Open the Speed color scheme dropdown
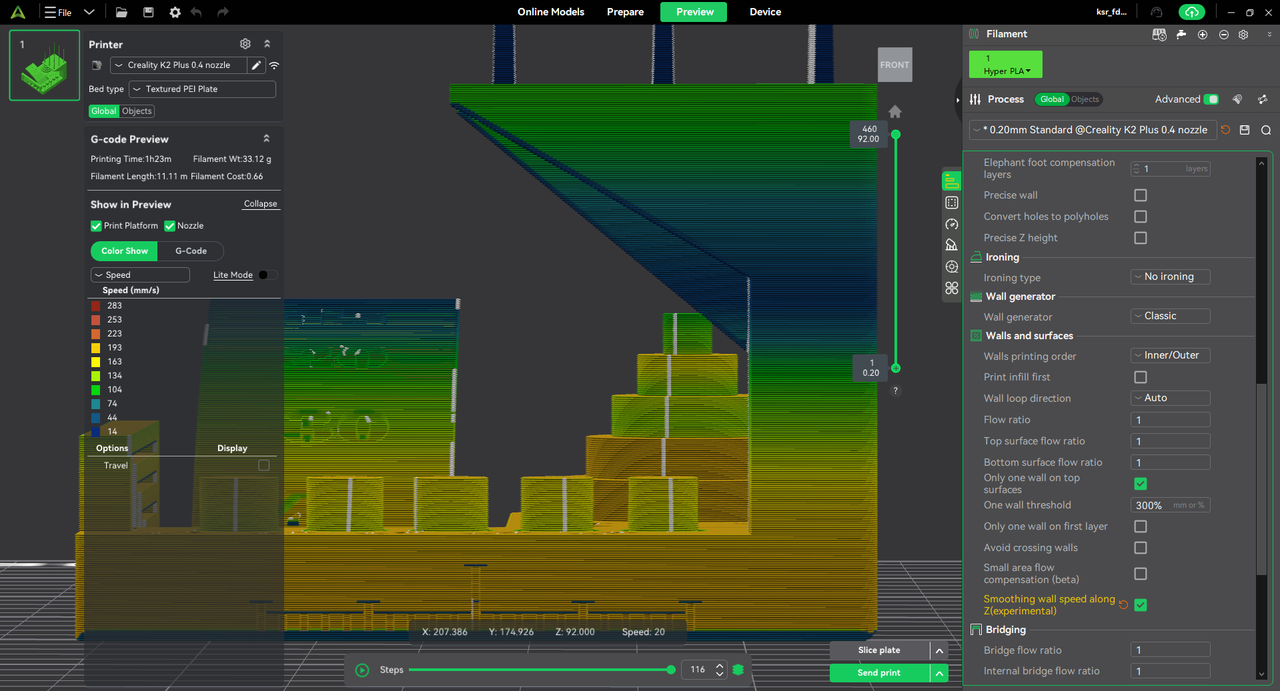Screen dimensions: 1280x691 pyautogui.click(x=140, y=275)
